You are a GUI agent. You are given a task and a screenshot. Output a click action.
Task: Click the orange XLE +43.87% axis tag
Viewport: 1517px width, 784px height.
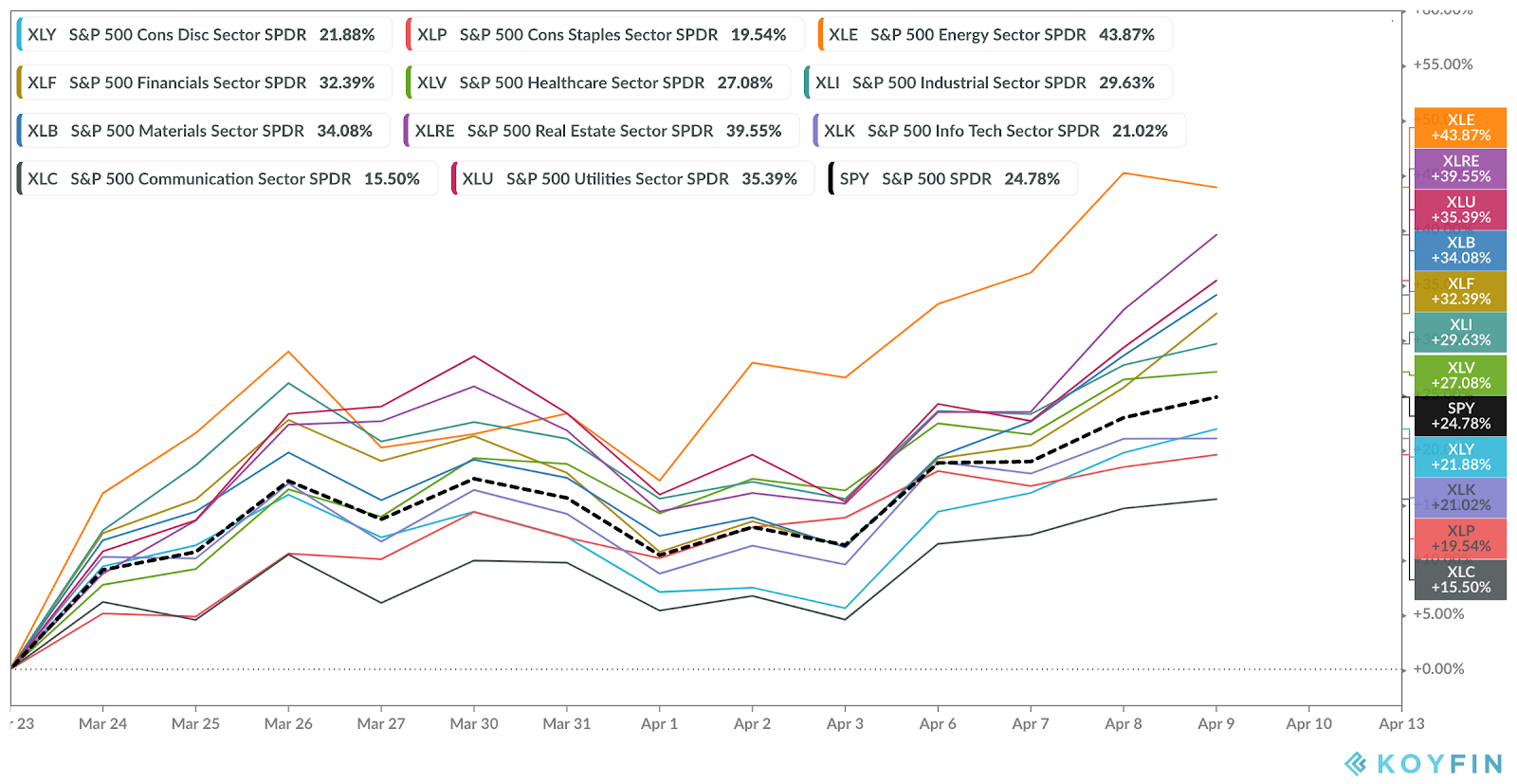tap(1460, 128)
